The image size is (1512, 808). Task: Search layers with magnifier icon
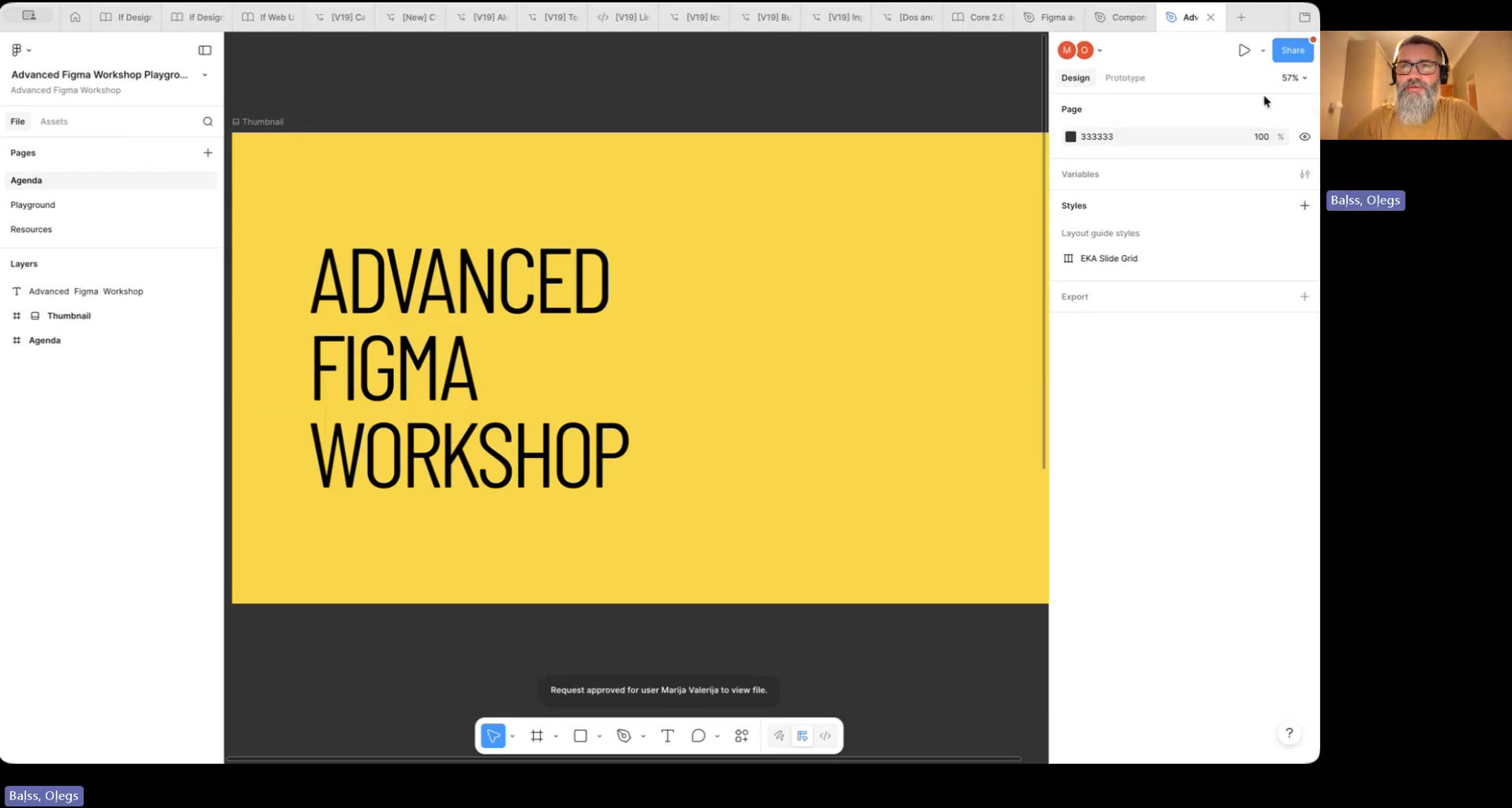[208, 122]
